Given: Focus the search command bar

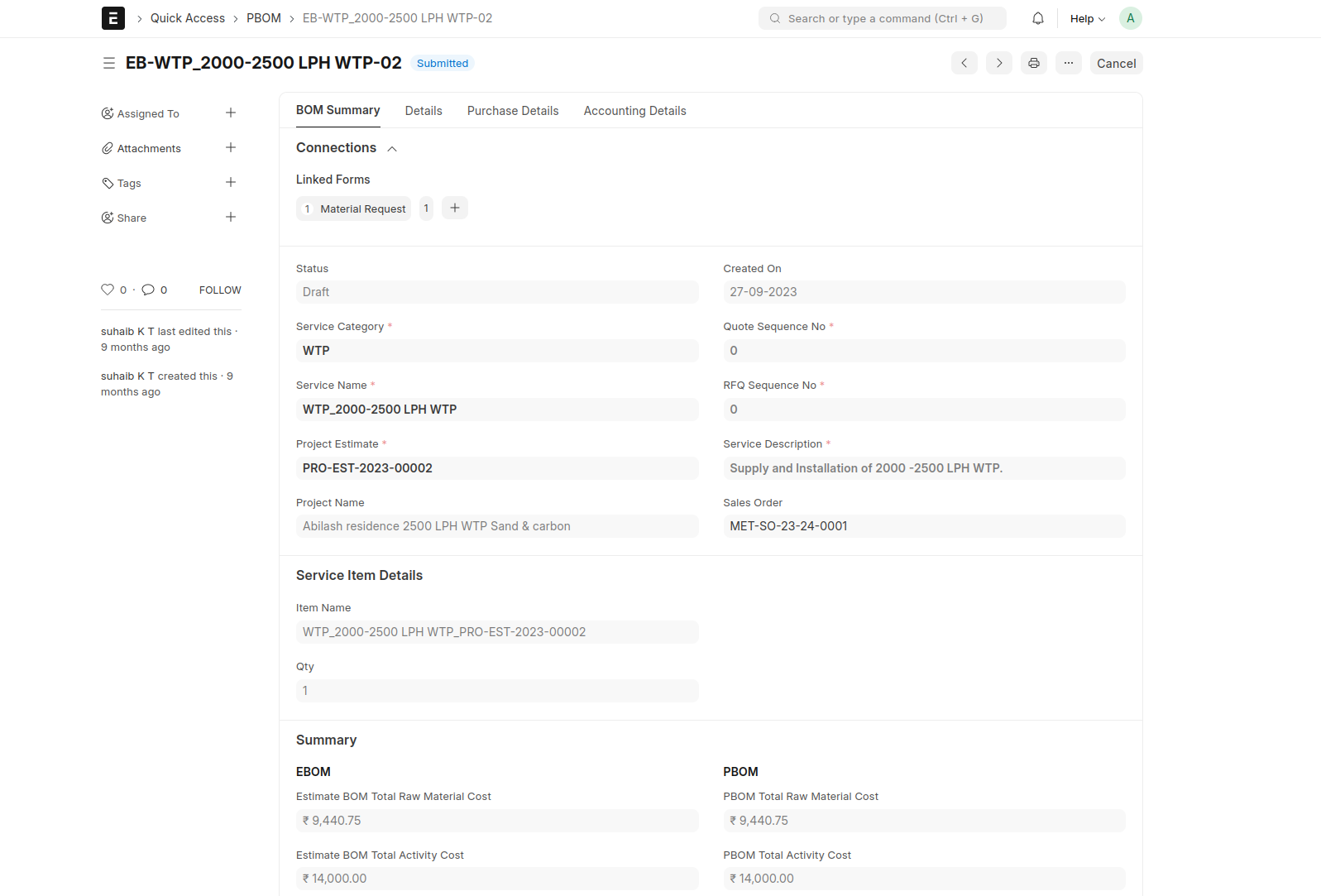Looking at the screenshot, I should point(882,18).
